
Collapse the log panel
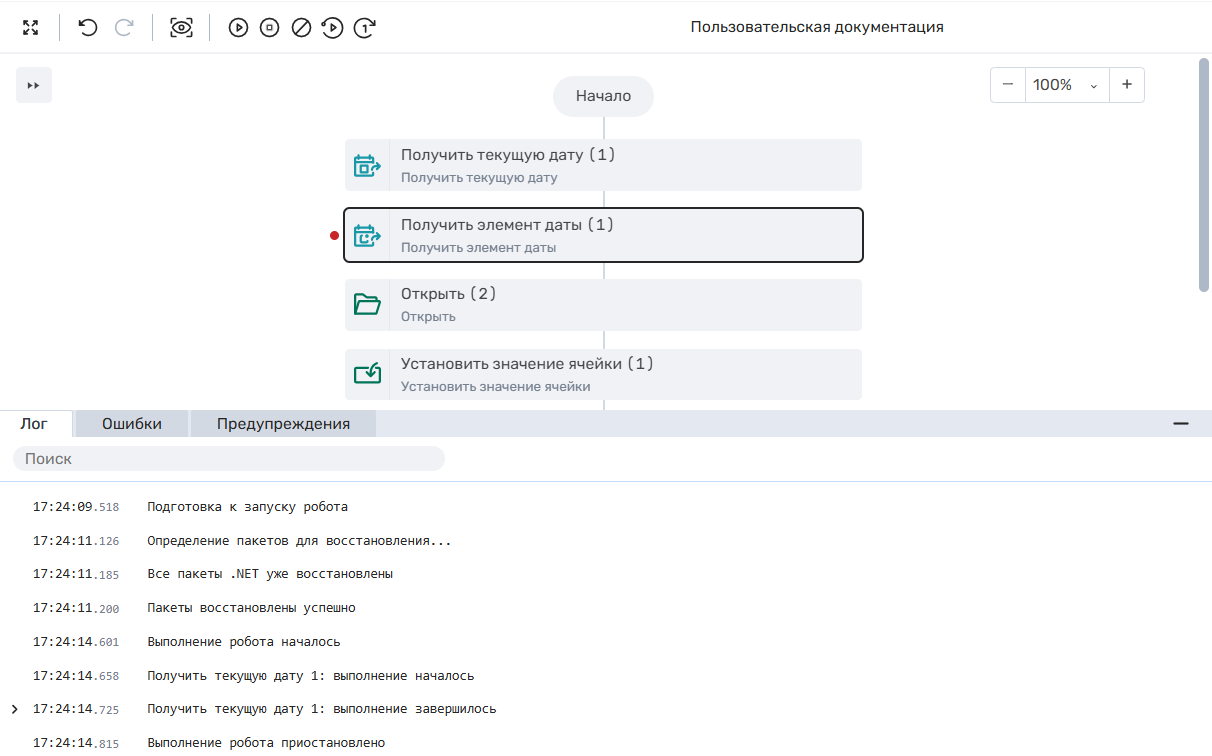pyautogui.click(x=1181, y=424)
